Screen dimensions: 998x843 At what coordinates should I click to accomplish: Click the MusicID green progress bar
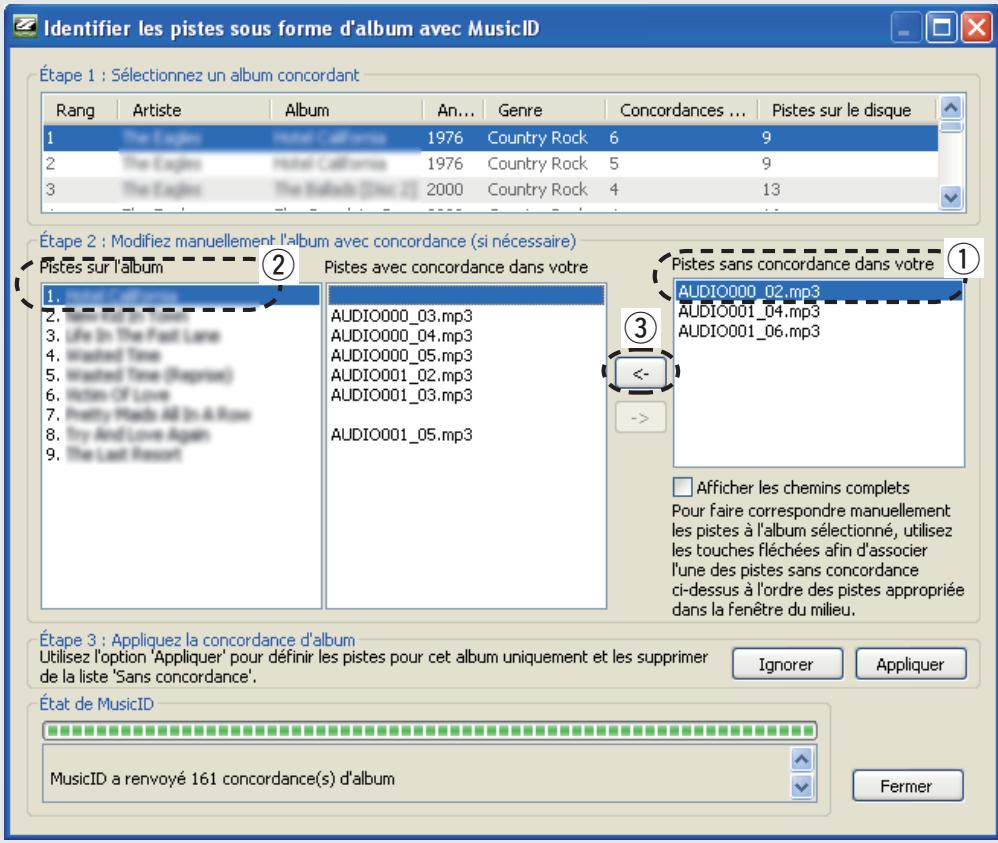[430, 730]
